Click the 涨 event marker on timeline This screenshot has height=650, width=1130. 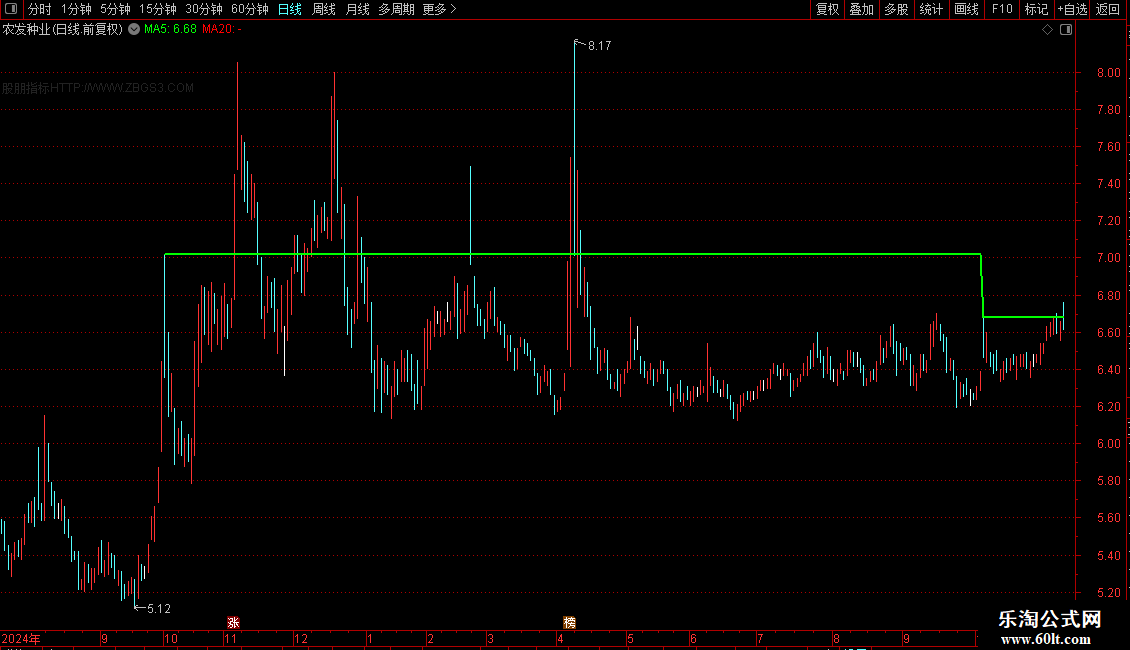(x=233, y=623)
